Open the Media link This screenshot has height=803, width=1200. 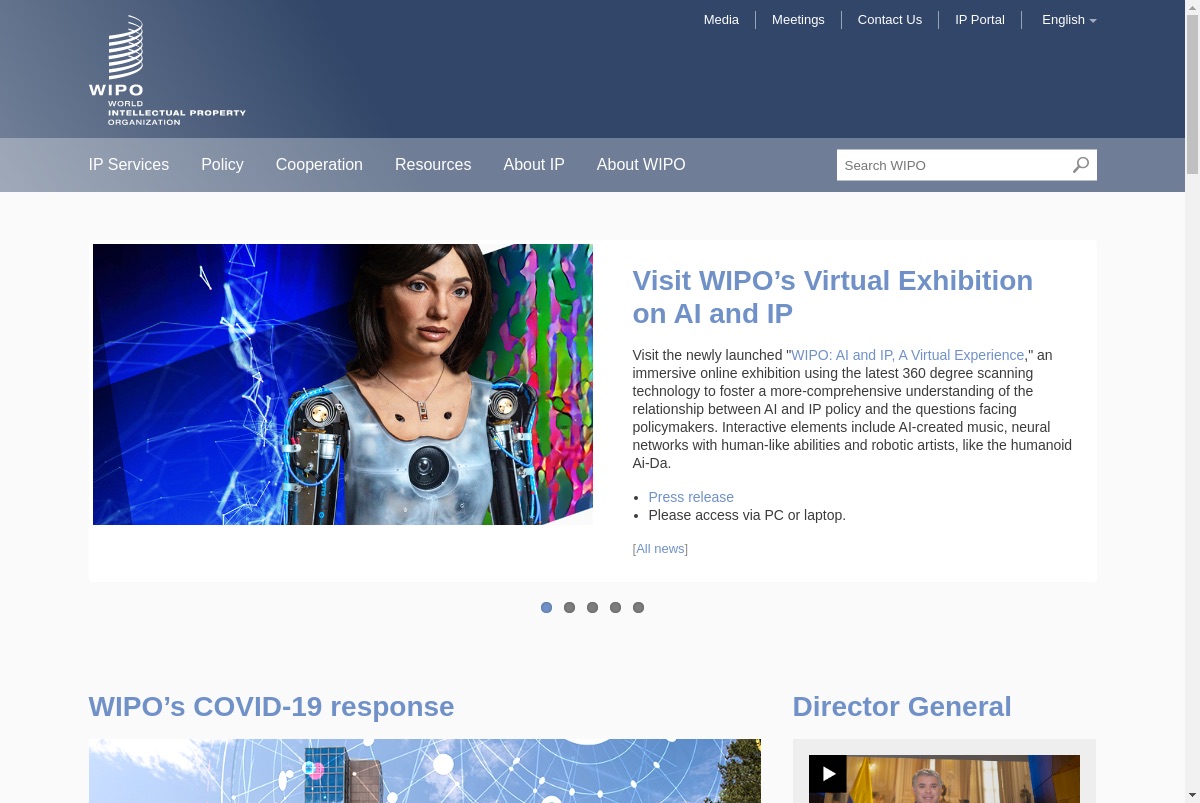click(x=721, y=20)
